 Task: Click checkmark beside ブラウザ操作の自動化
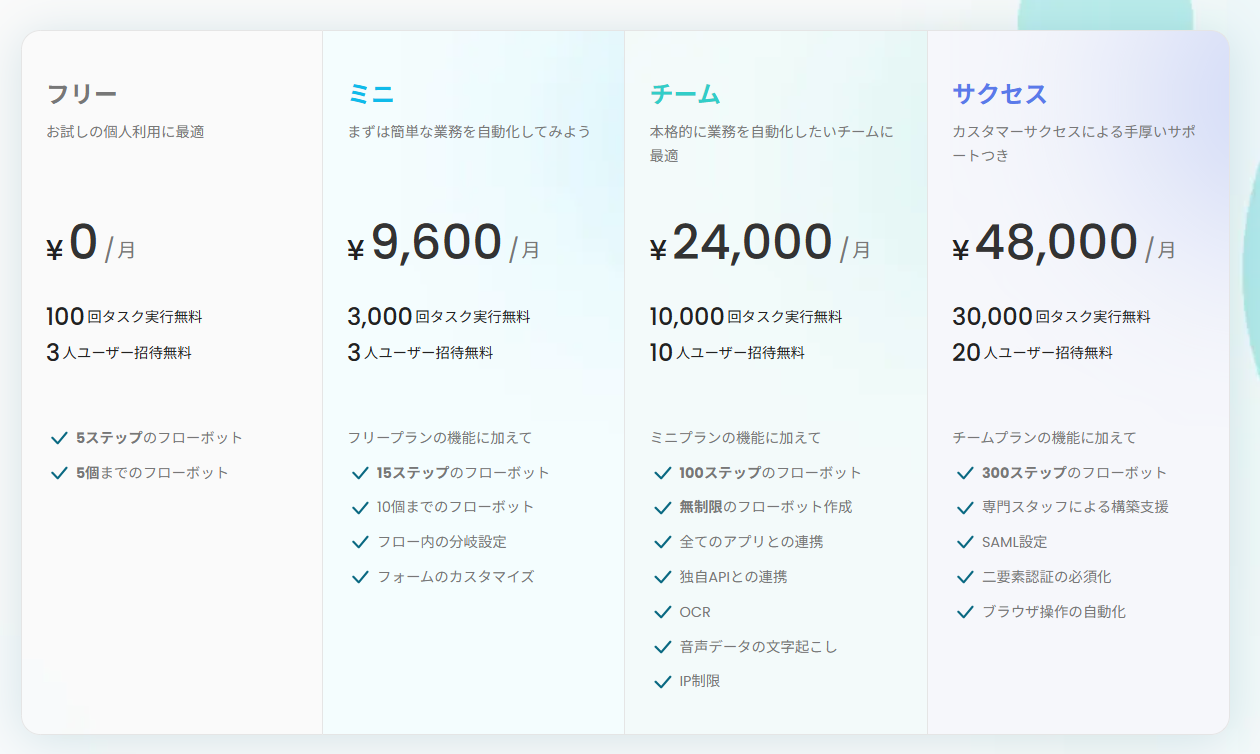point(965,612)
